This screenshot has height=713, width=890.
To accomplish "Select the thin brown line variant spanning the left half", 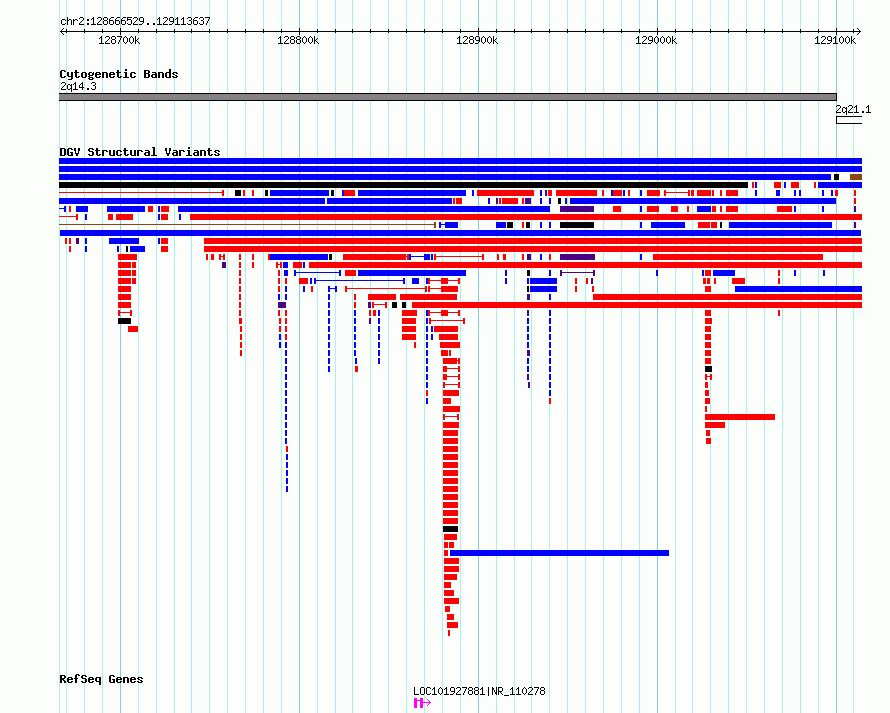I will point(247,225).
